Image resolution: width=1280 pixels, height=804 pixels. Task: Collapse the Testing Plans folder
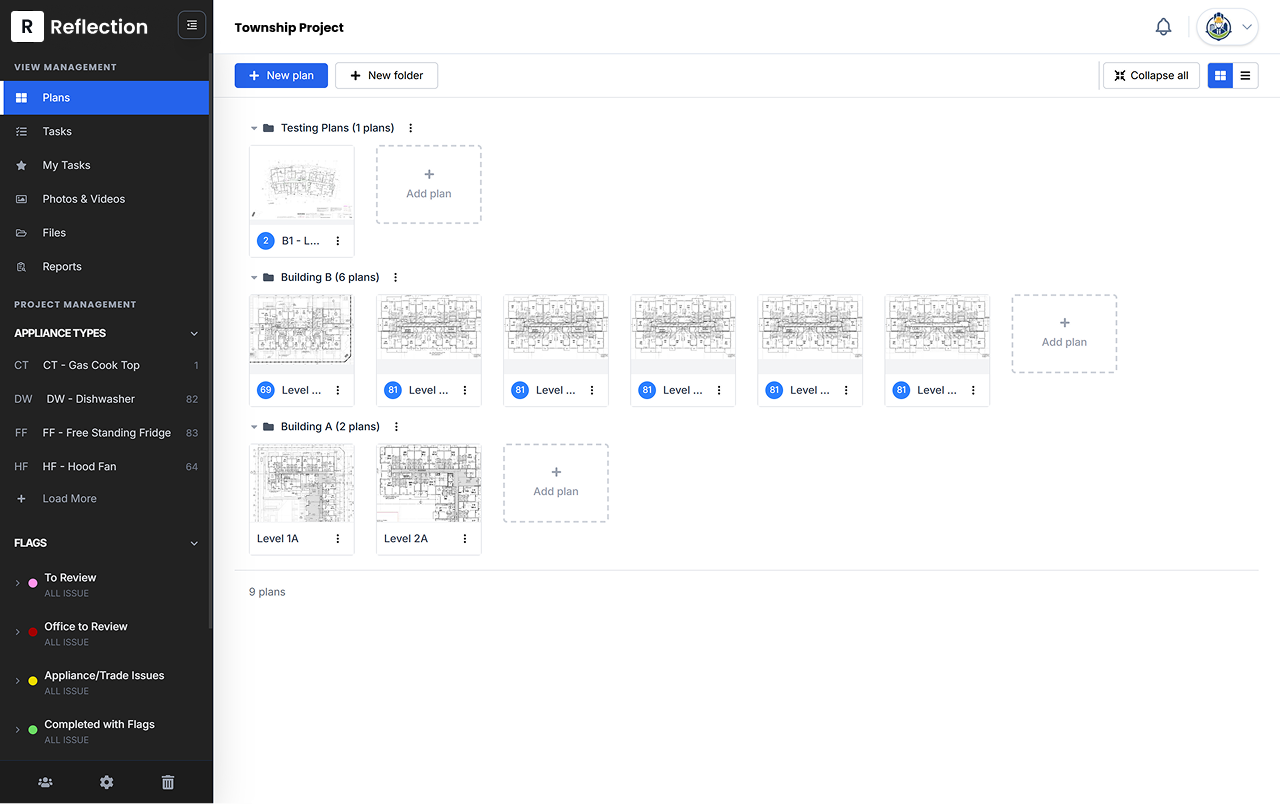coord(254,128)
